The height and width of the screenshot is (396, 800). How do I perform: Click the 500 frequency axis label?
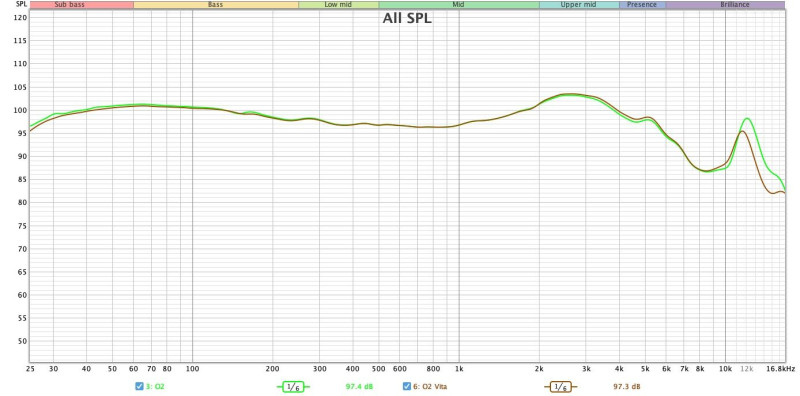coord(379,368)
